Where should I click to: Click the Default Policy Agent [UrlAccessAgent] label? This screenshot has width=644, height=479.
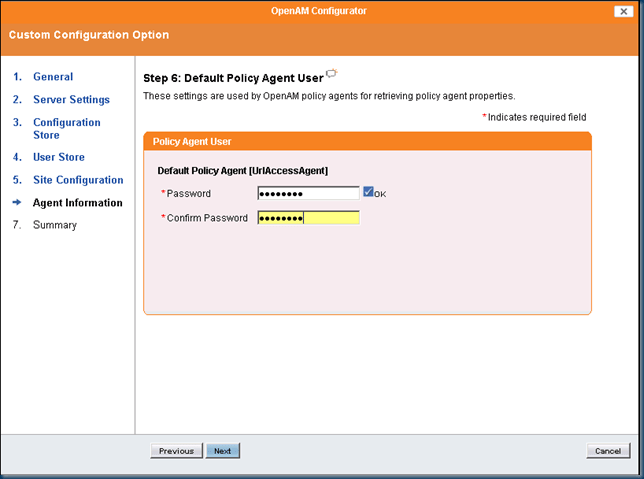[x=243, y=171]
